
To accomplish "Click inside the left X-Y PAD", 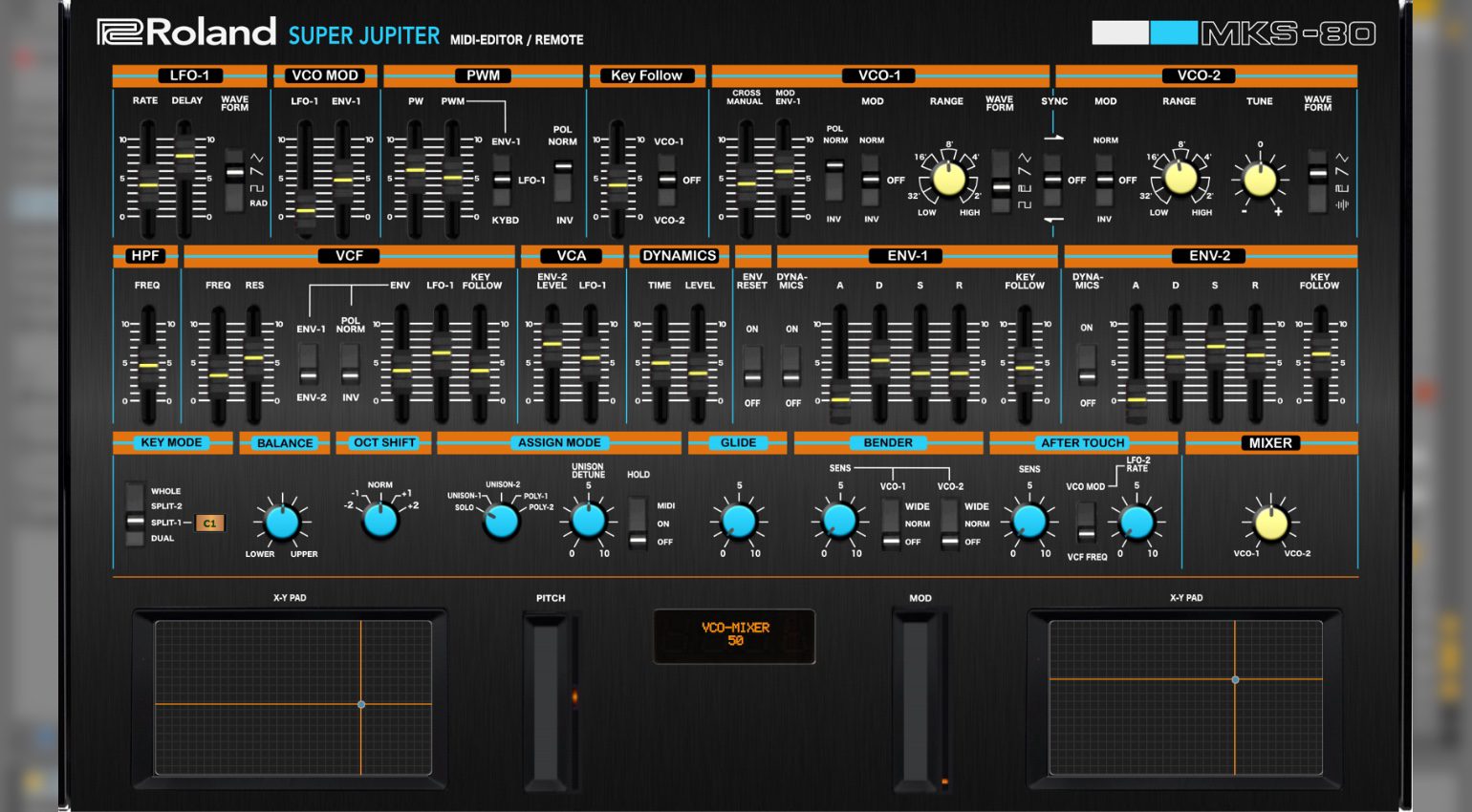I will pyautogui.click(x=292, y=697).
